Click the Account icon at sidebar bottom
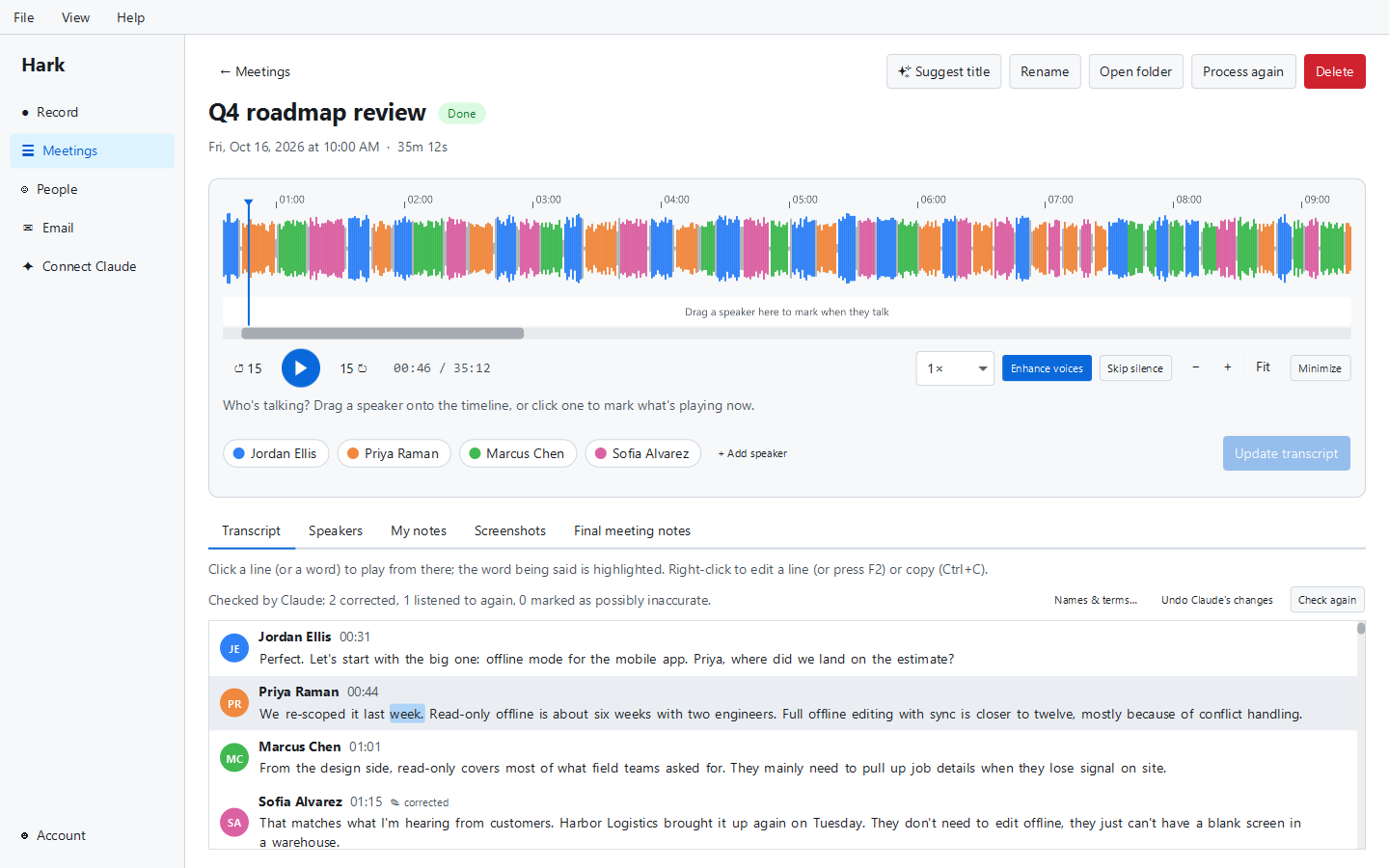The width and height of the screenshot is (1389, 868). pyautogui.click(x=25, y=836)
